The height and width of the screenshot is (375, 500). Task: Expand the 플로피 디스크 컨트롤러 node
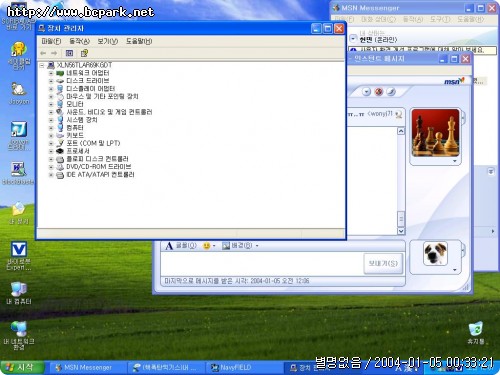pos(51,159)
